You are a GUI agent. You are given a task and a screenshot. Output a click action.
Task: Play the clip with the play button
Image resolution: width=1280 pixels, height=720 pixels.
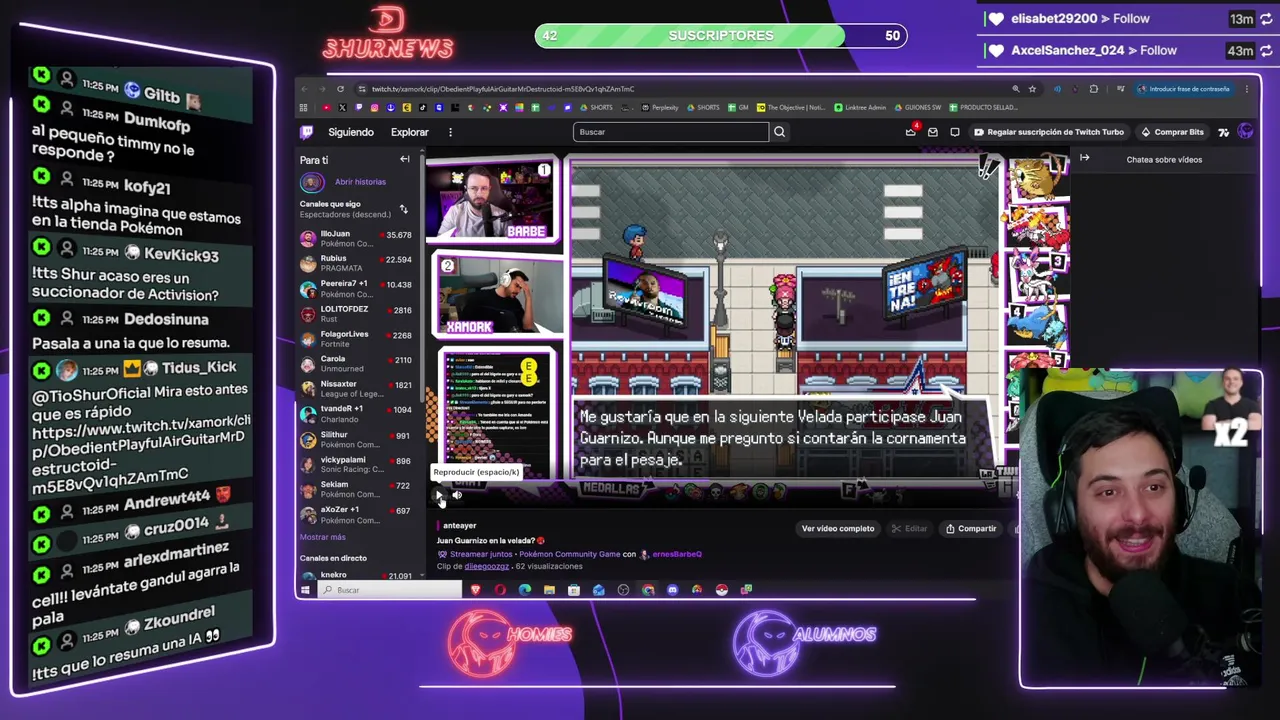(438, 494)
